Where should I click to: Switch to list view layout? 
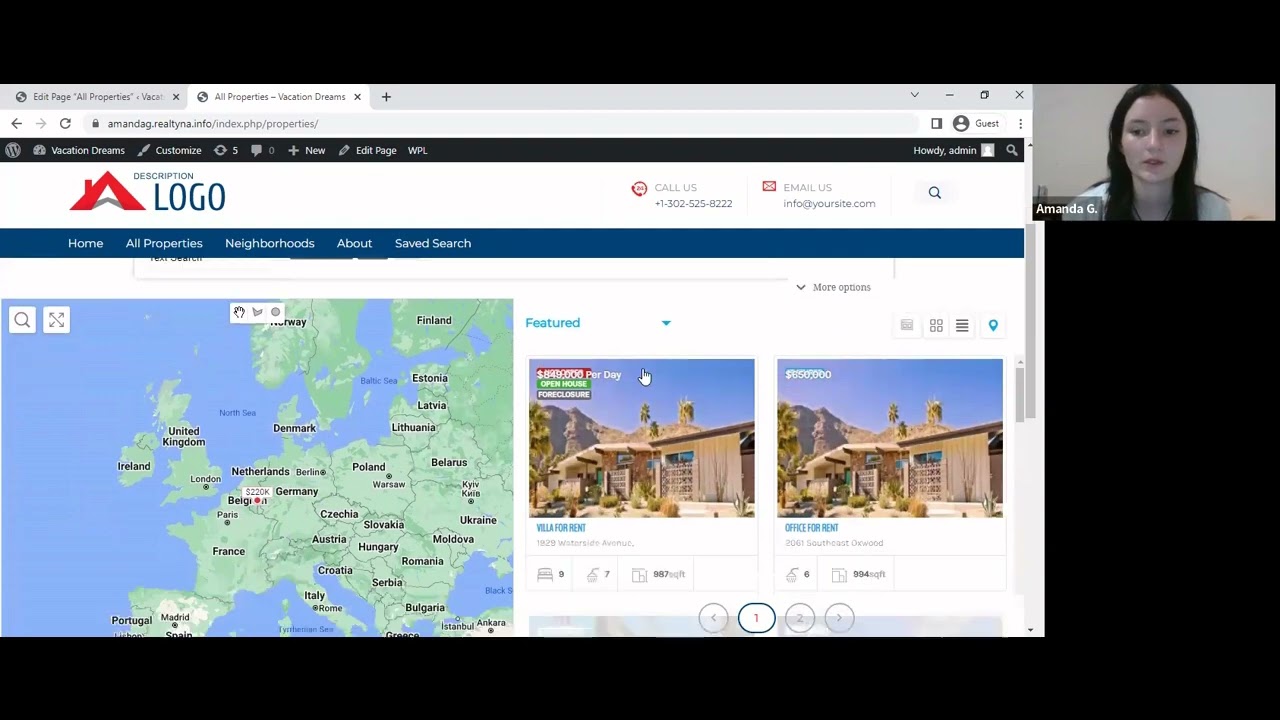pos(962,326)
